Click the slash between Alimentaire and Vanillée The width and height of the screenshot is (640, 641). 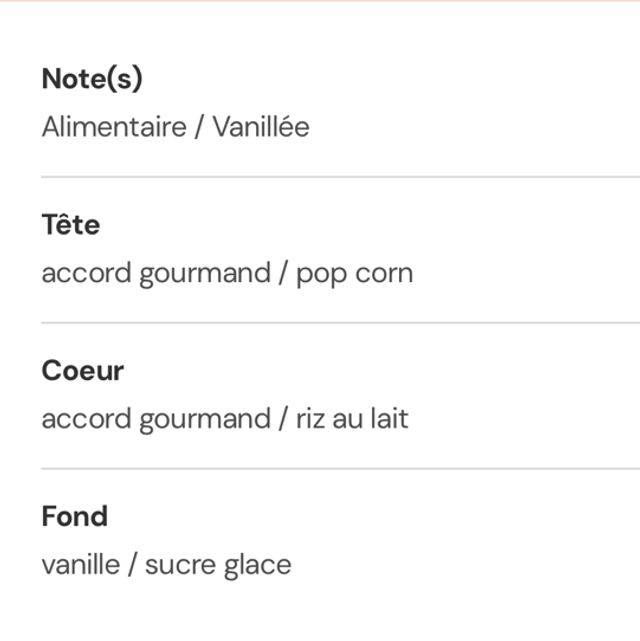(199, 127)
